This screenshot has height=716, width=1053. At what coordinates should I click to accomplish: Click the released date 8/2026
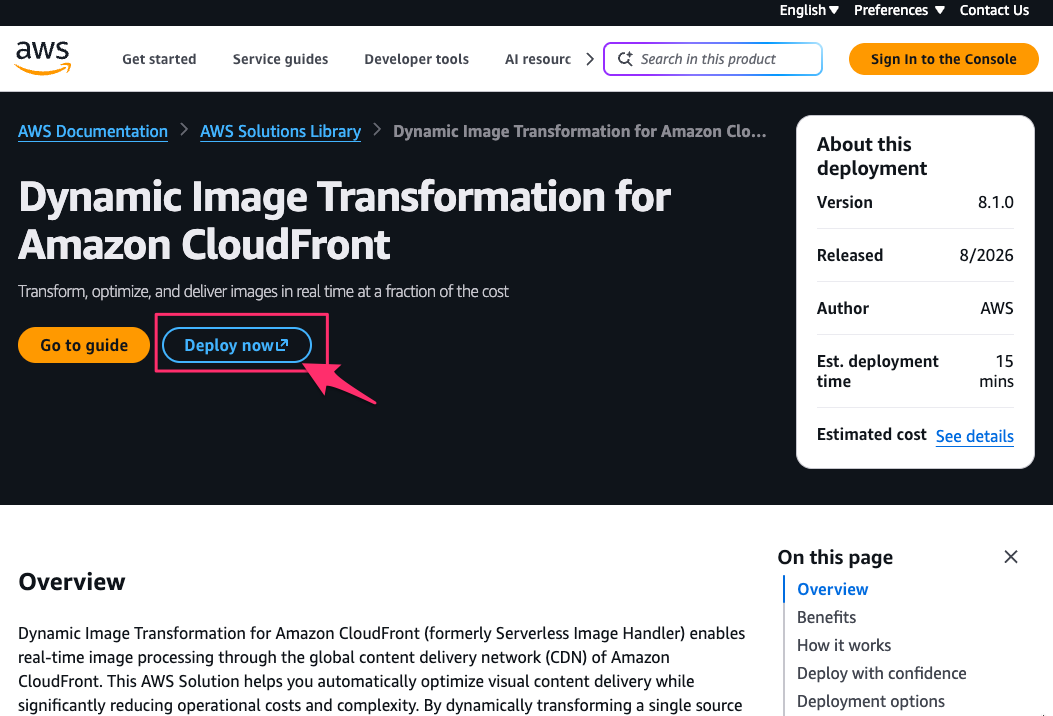point(986,255)
